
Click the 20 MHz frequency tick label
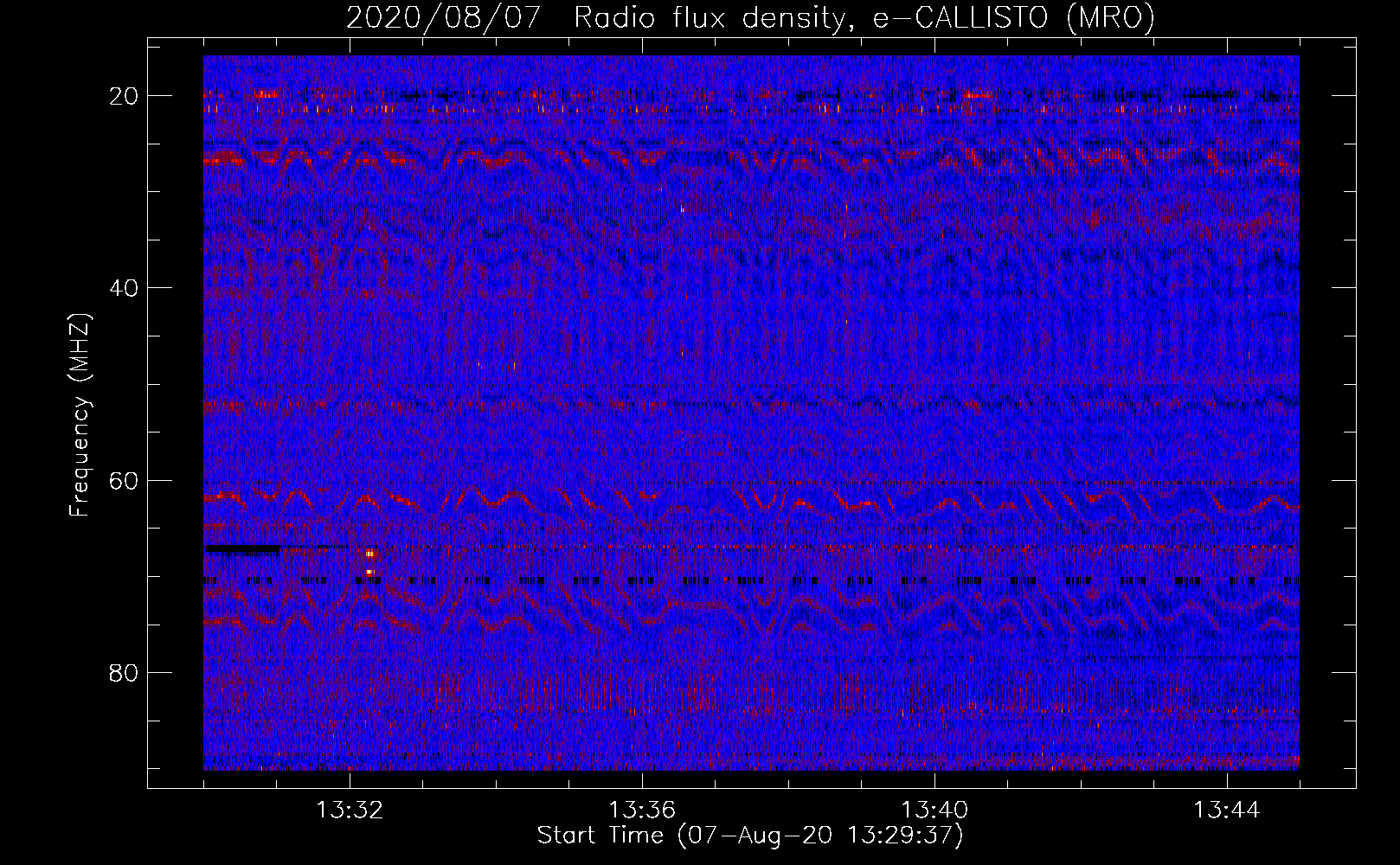point(124,96)
